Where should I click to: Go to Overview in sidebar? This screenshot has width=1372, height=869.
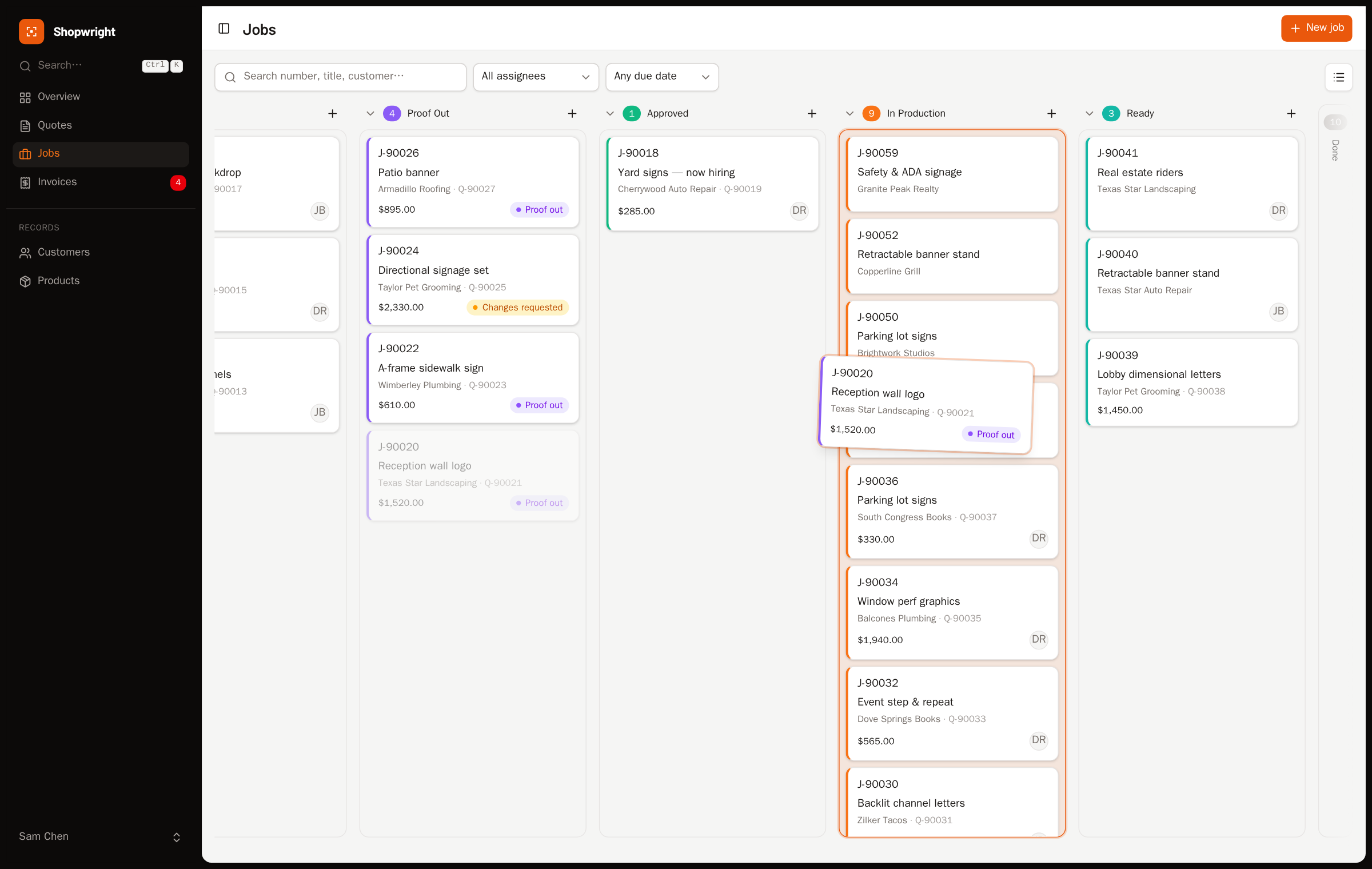click(101, 97)
